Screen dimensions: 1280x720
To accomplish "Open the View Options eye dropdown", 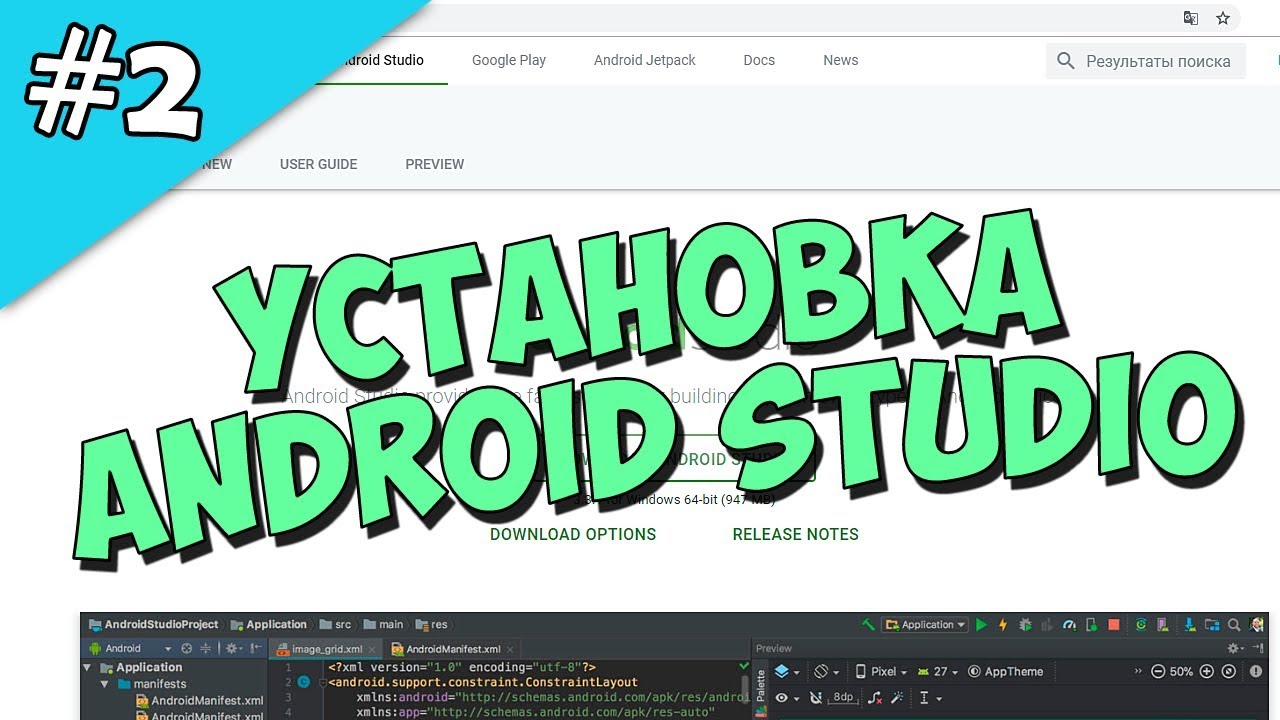I will (x=787, y=698).
